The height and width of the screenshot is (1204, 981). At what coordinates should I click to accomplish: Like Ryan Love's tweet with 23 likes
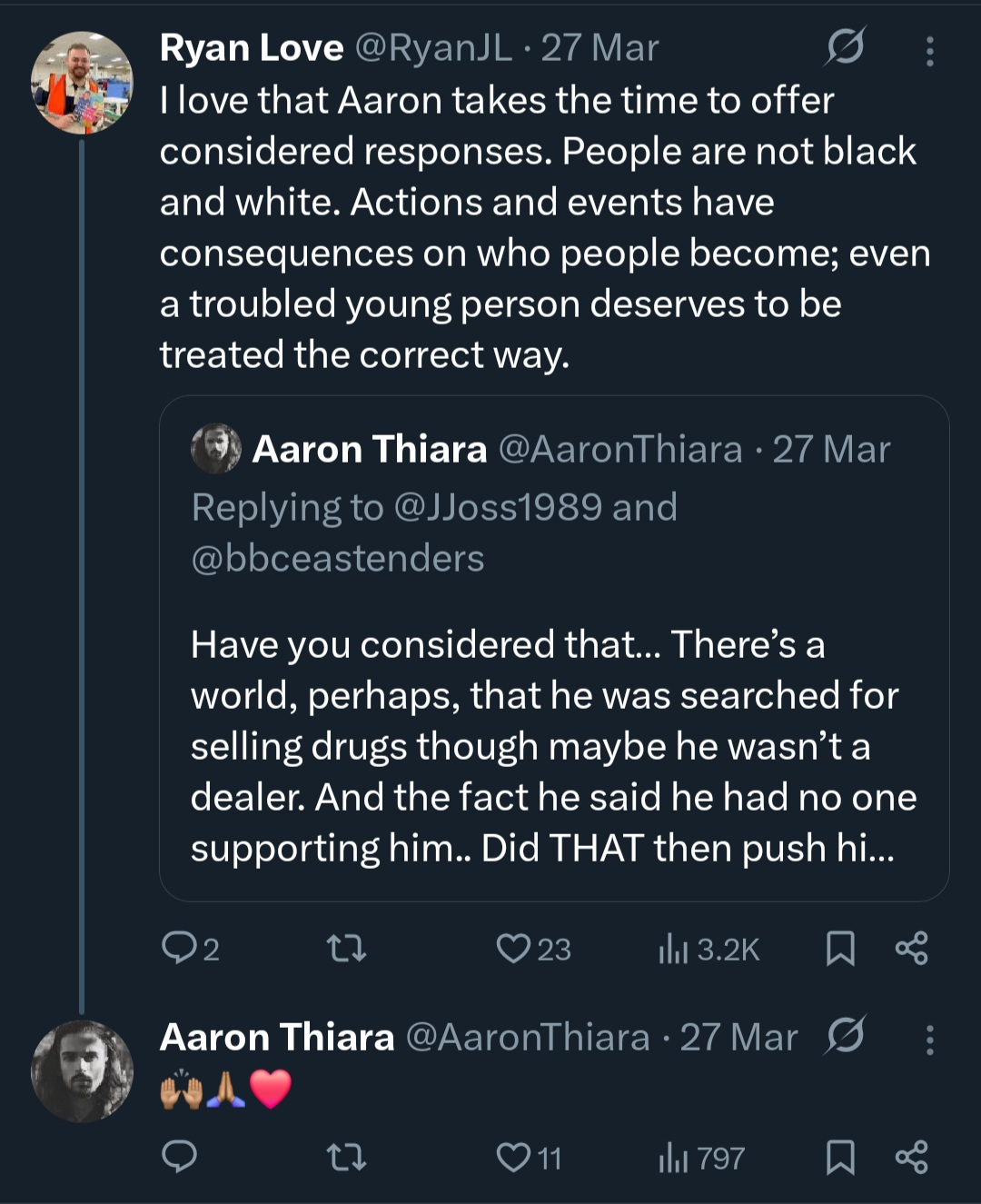[514, 949]
